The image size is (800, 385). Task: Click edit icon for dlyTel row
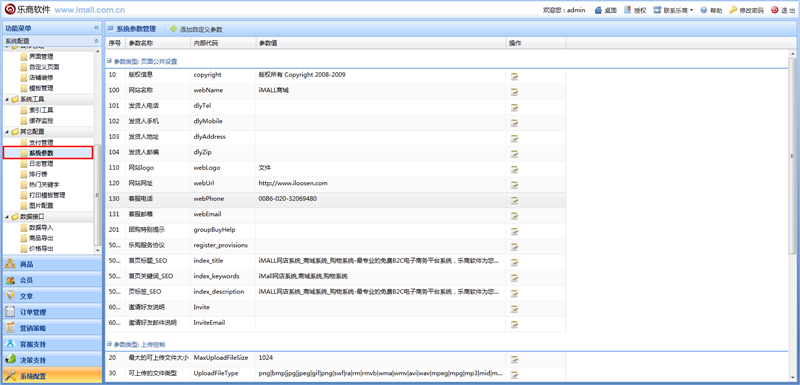(x=515, y=108)
